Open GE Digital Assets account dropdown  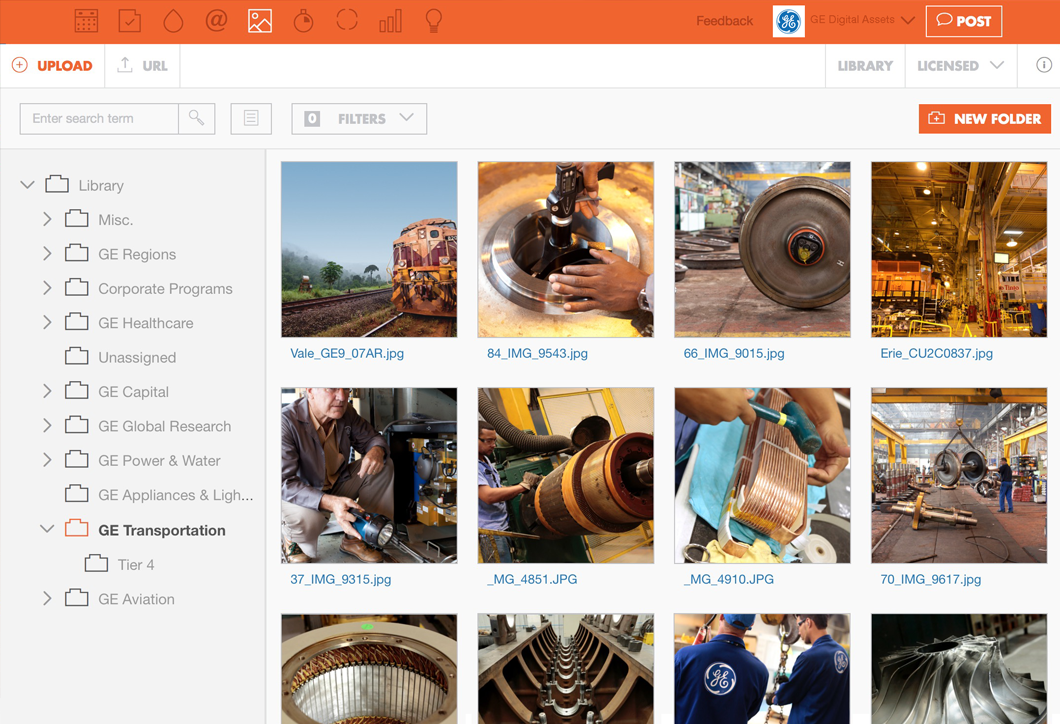click(862, 20)
